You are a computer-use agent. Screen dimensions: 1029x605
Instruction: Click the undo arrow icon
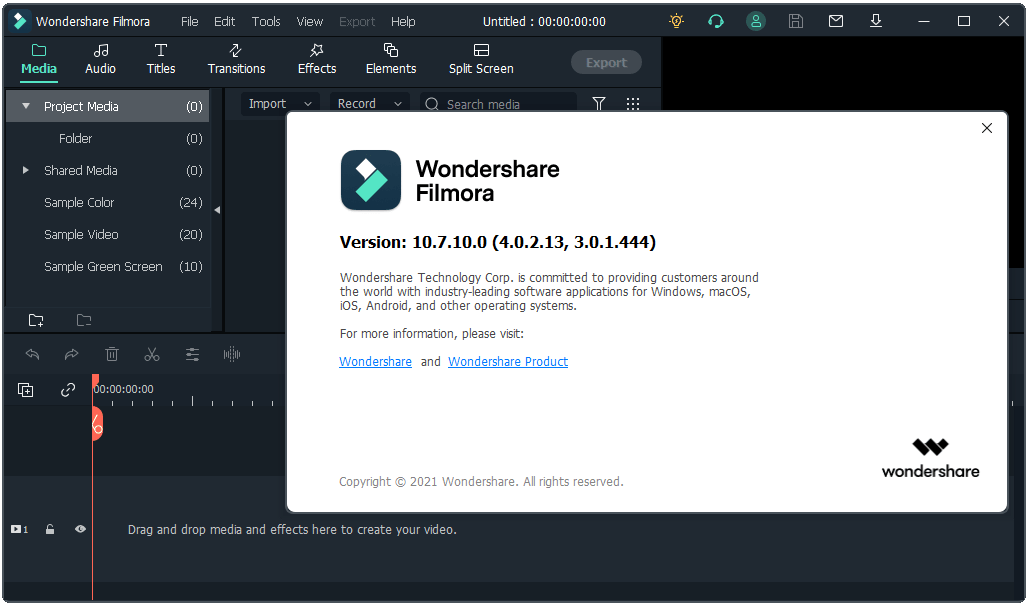[32, 354]
